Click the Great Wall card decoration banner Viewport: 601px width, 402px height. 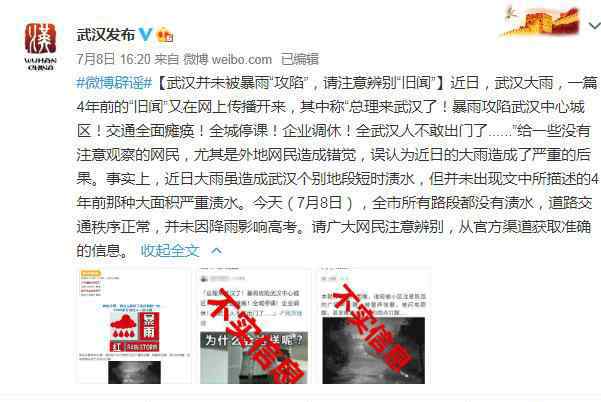pyautogui.click(x=540, y=22)
